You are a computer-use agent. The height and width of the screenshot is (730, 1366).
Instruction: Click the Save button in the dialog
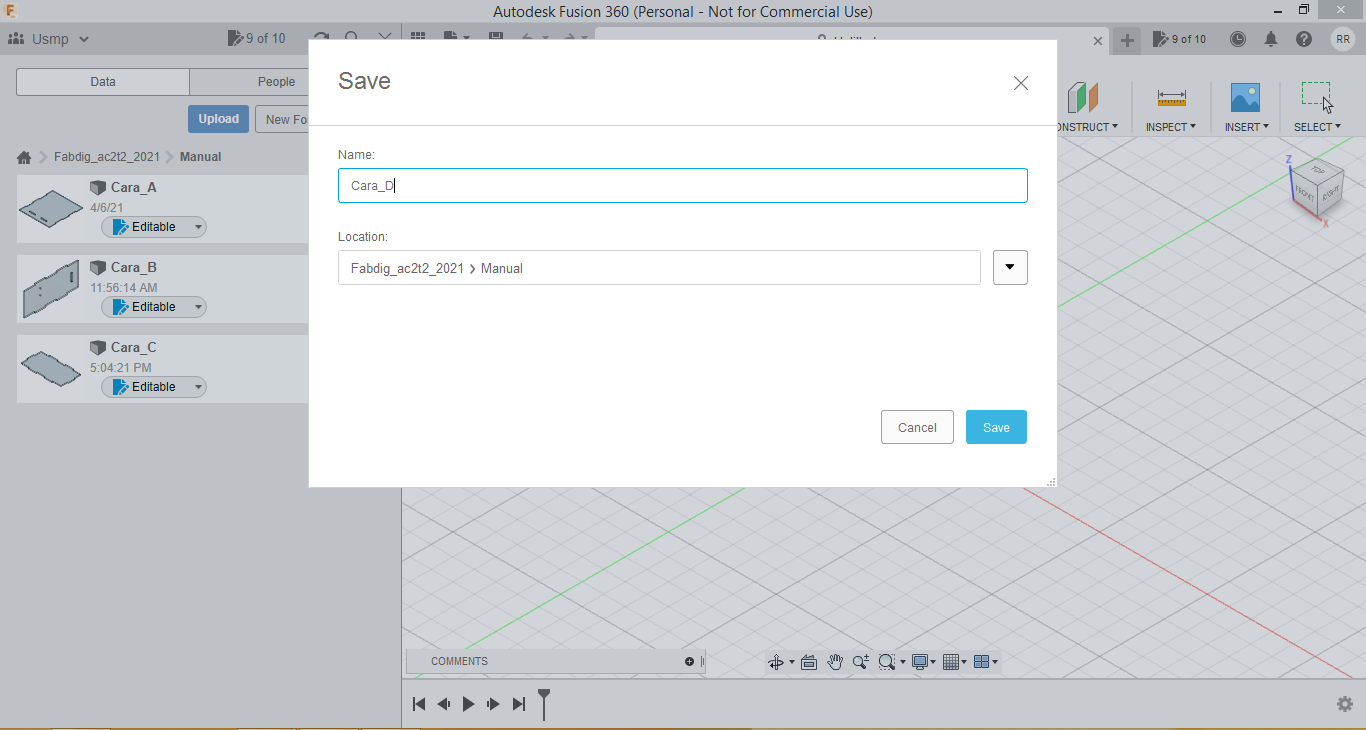[996, 427]
